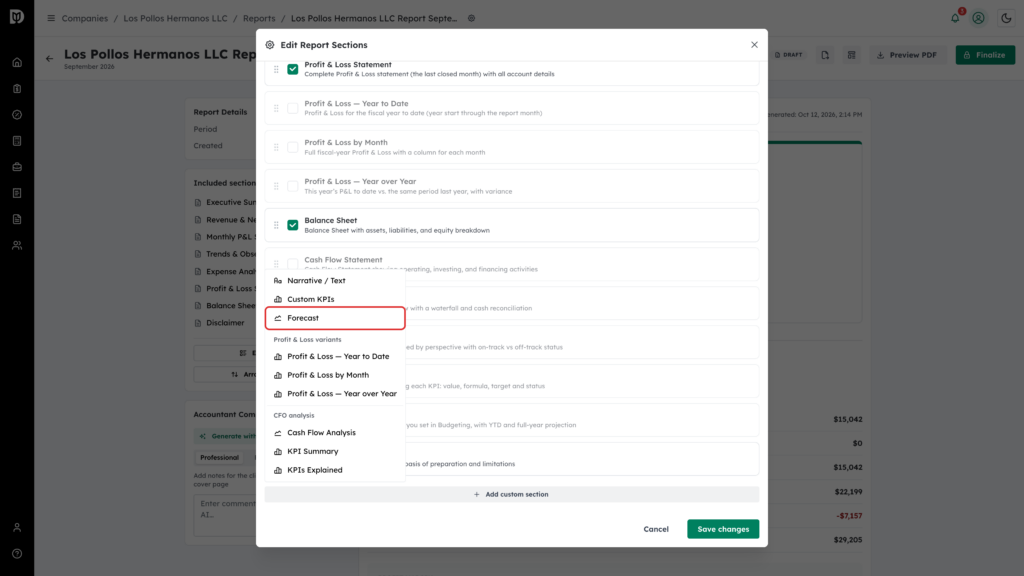1024x576 pixels.
Task: Select KPIs Explained from the menu
Action: tap(335, 470)
